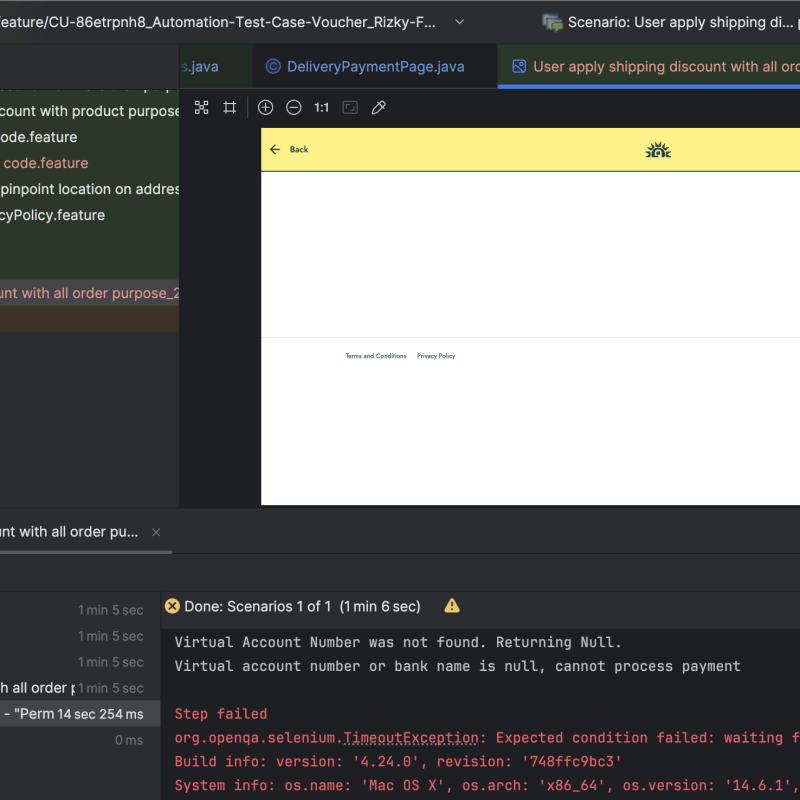Select the red code.feature file in tree
Viewport: 800px width, 800px height.
pyautogui.click(x=45, y=163)
